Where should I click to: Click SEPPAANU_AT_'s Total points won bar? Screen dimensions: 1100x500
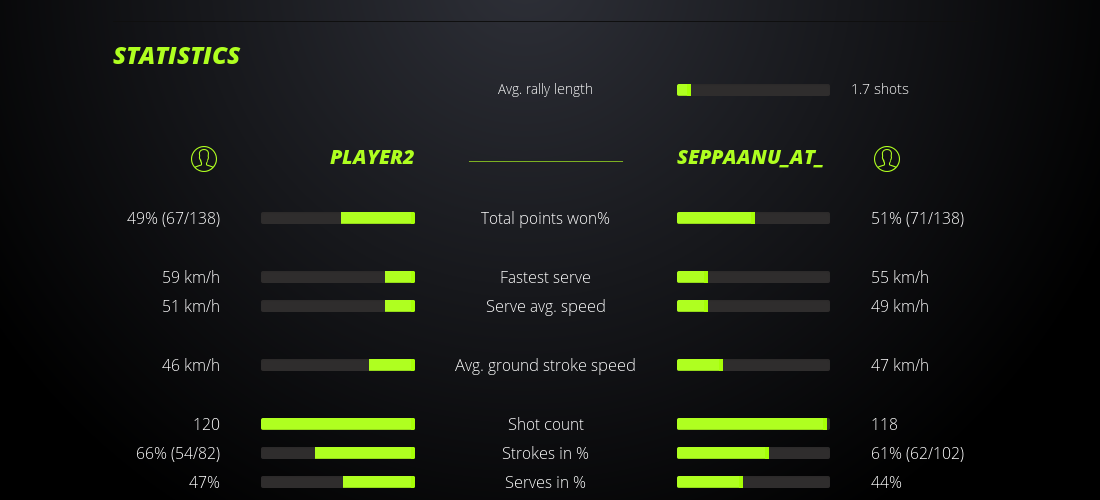pos(753,218)
